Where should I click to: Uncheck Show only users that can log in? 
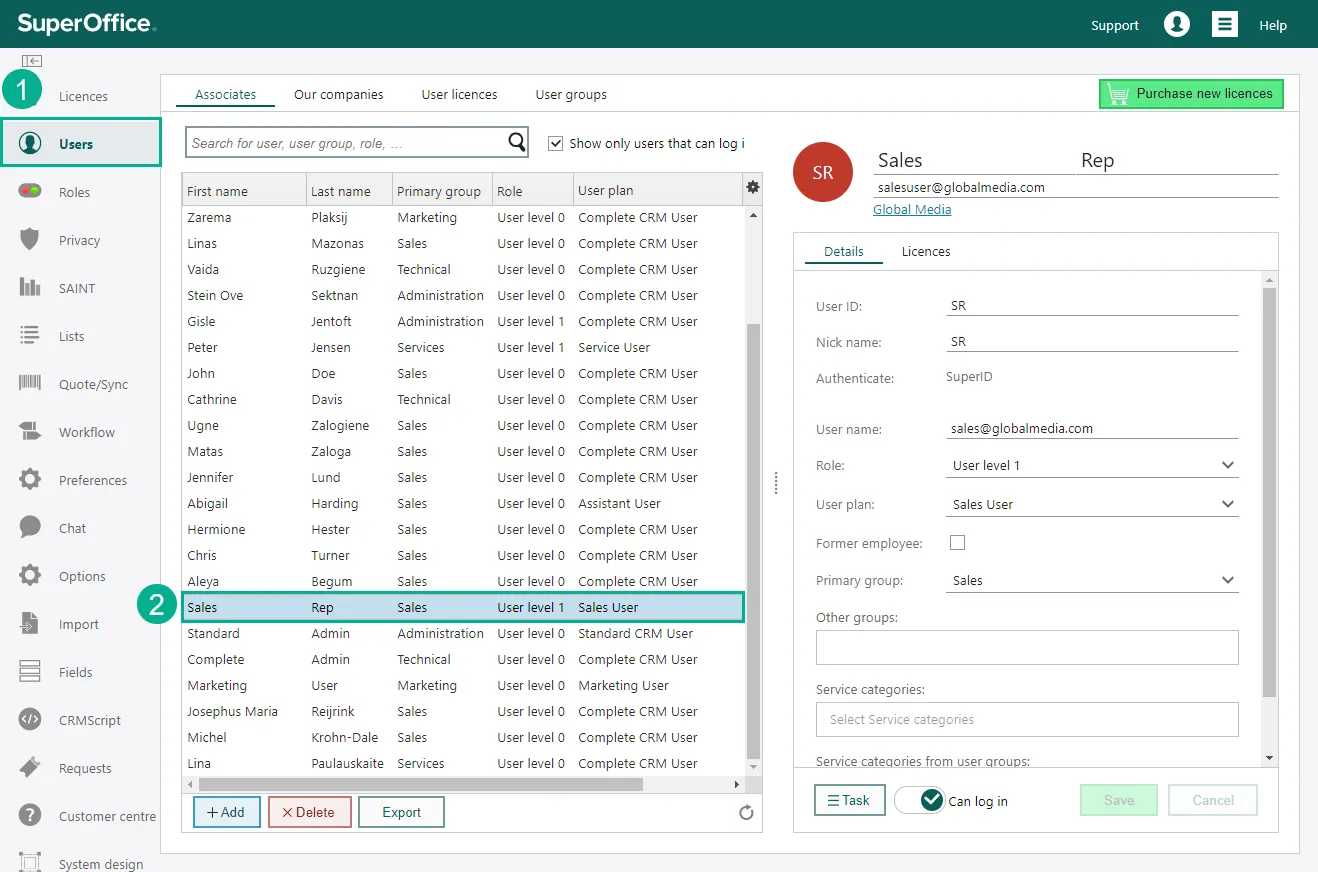click(556, 144)
